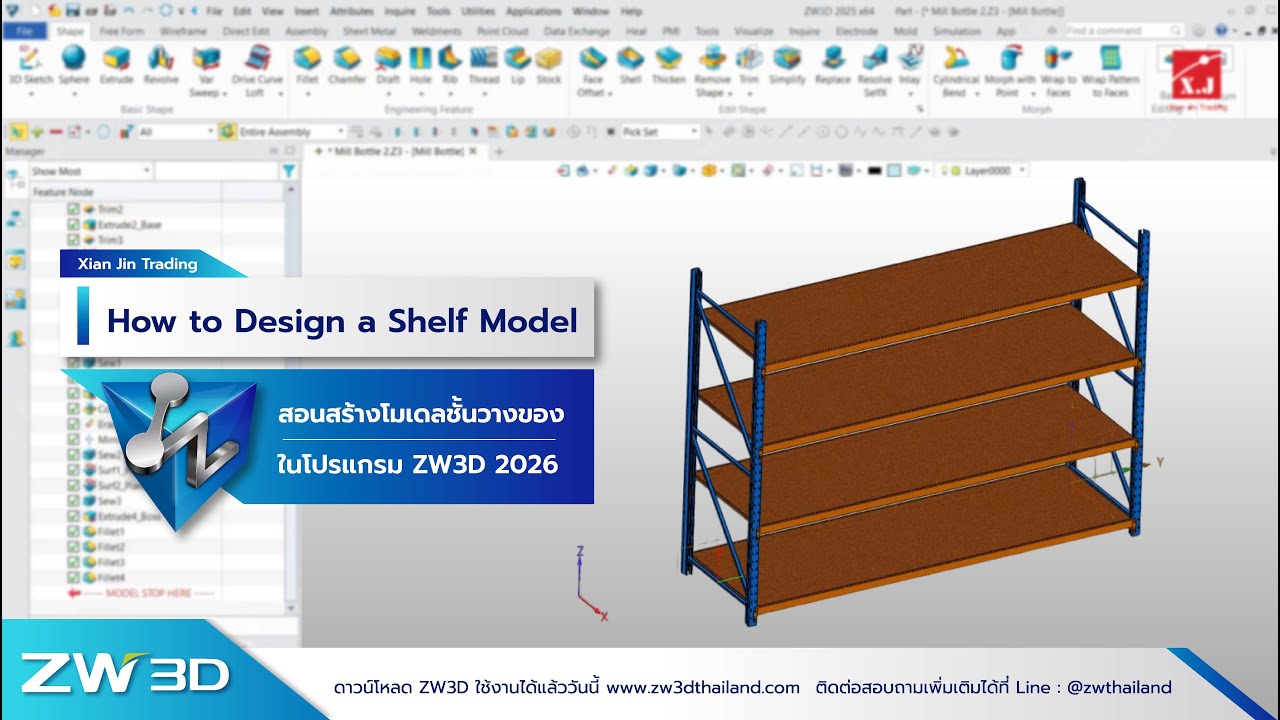The height and width of the screenshot is (720, 1280).
Task: Open the All filter dropdown
Action: (x=177, y=132)
